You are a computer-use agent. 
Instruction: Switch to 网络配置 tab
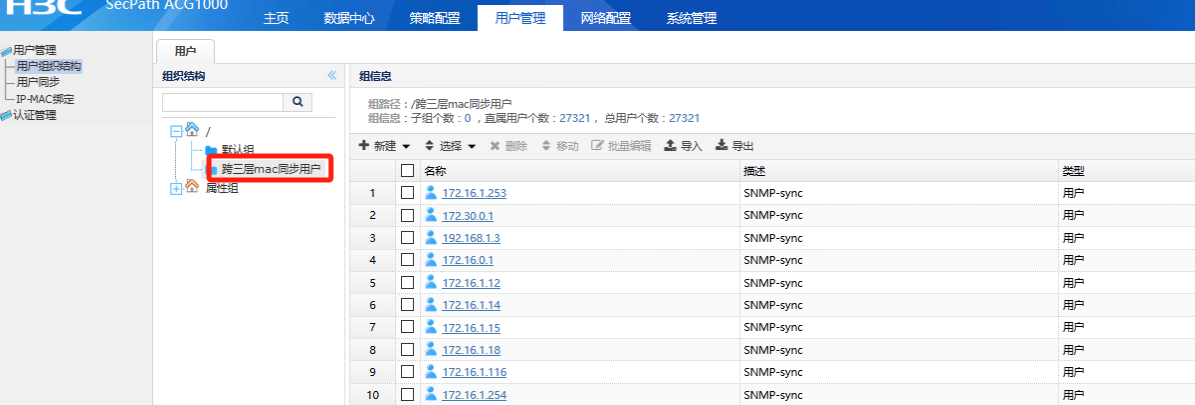pyautogui.click(x=606, y=18)
